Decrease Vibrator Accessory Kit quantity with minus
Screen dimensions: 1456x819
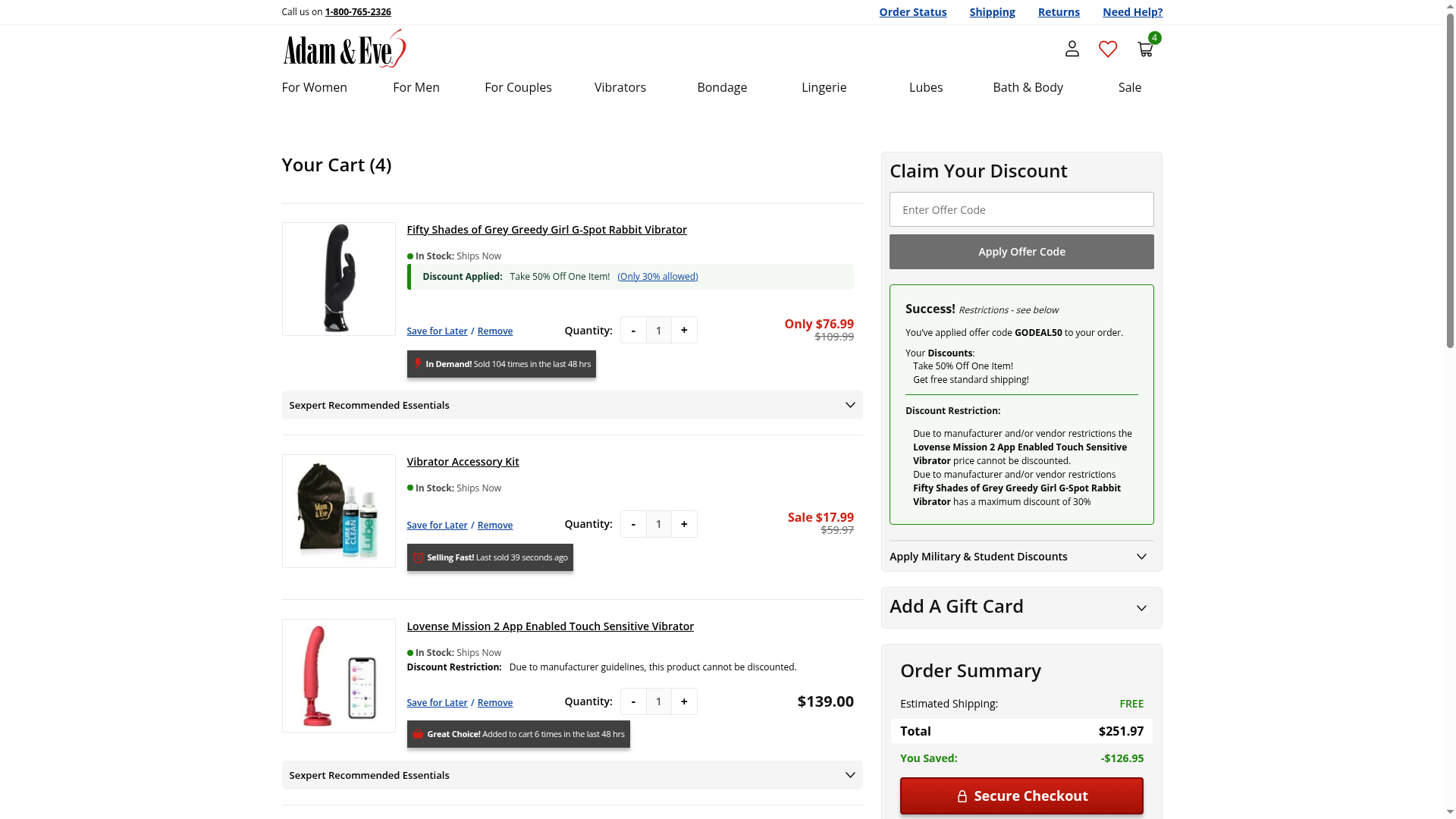(633, 524)
